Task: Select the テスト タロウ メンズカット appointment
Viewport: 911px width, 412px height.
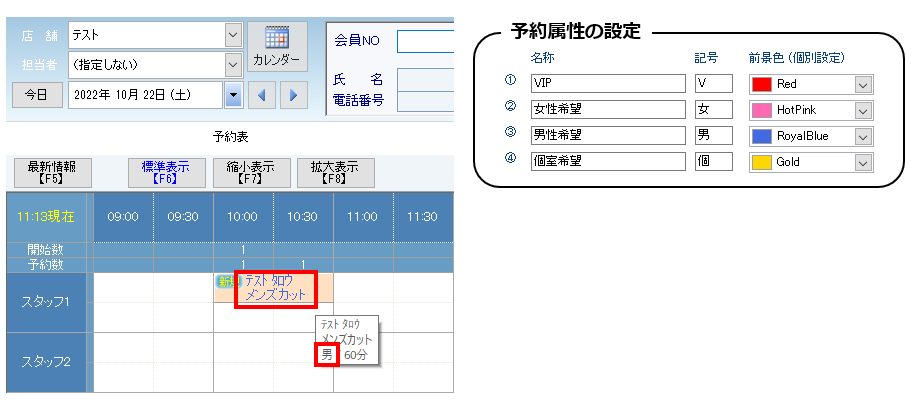Action: [276, 288]
